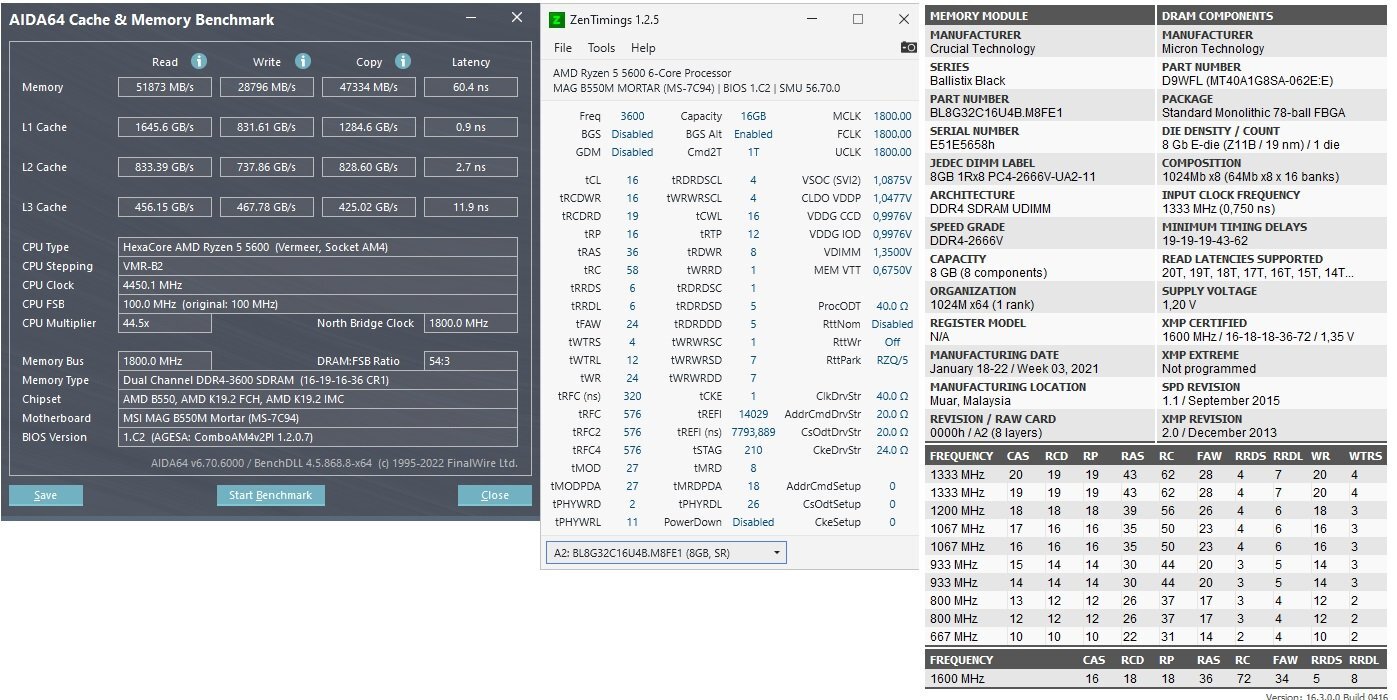Click the Motherboard value MSI MAG B550M Mortar

(x=318, y=418)
